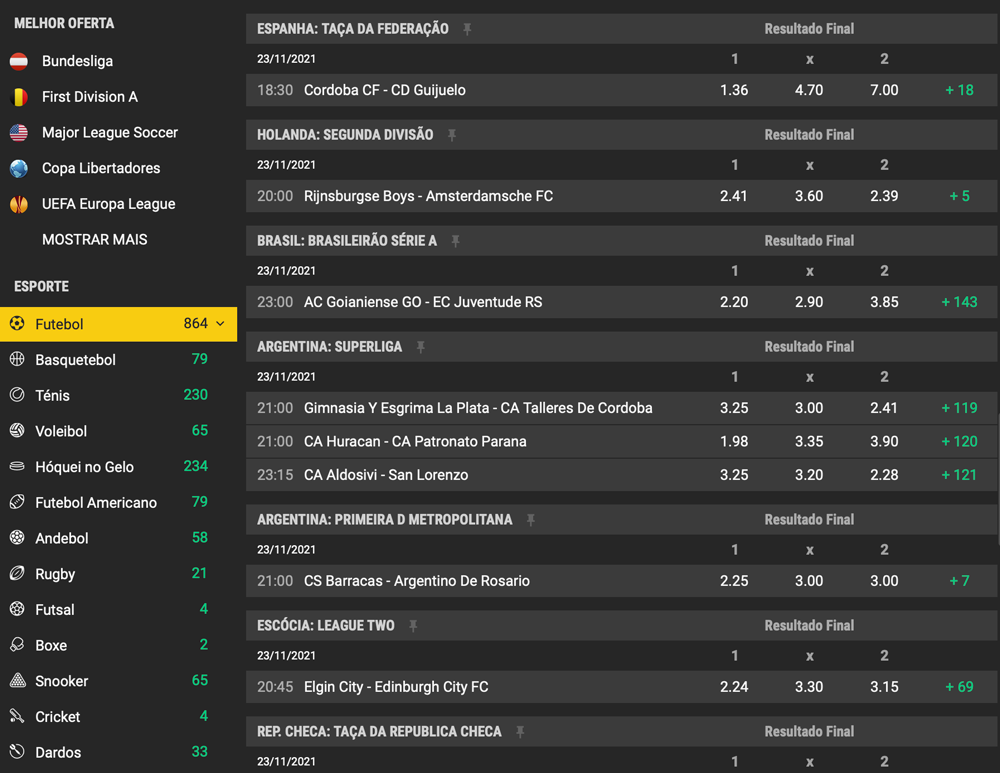
Task: Click the globe icon for Copa Libertadores
Action: coord(18,168)
